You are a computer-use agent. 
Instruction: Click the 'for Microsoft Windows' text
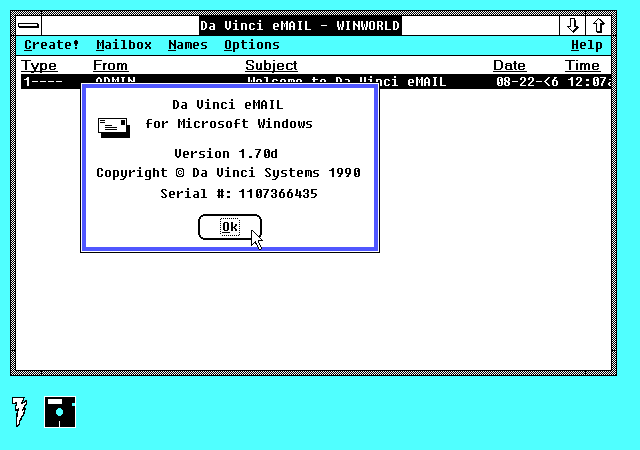[x=229, y=124]
